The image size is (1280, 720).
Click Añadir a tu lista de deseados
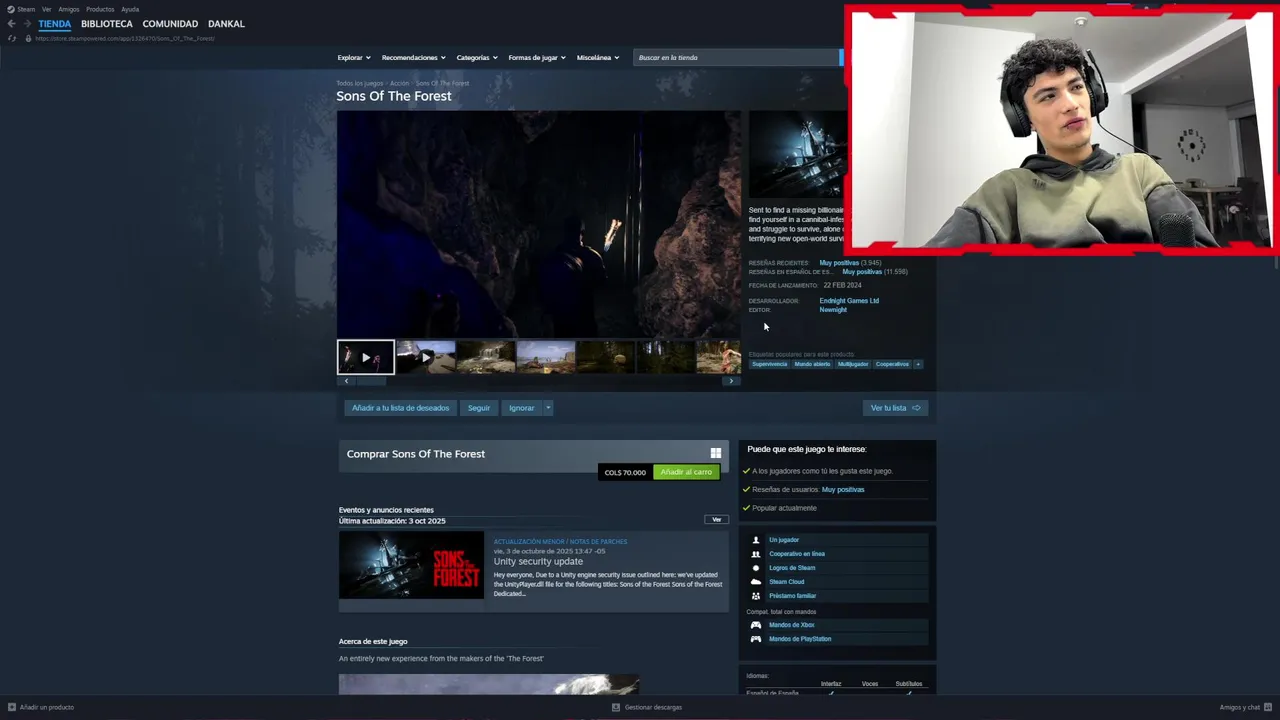click(400, 408)
